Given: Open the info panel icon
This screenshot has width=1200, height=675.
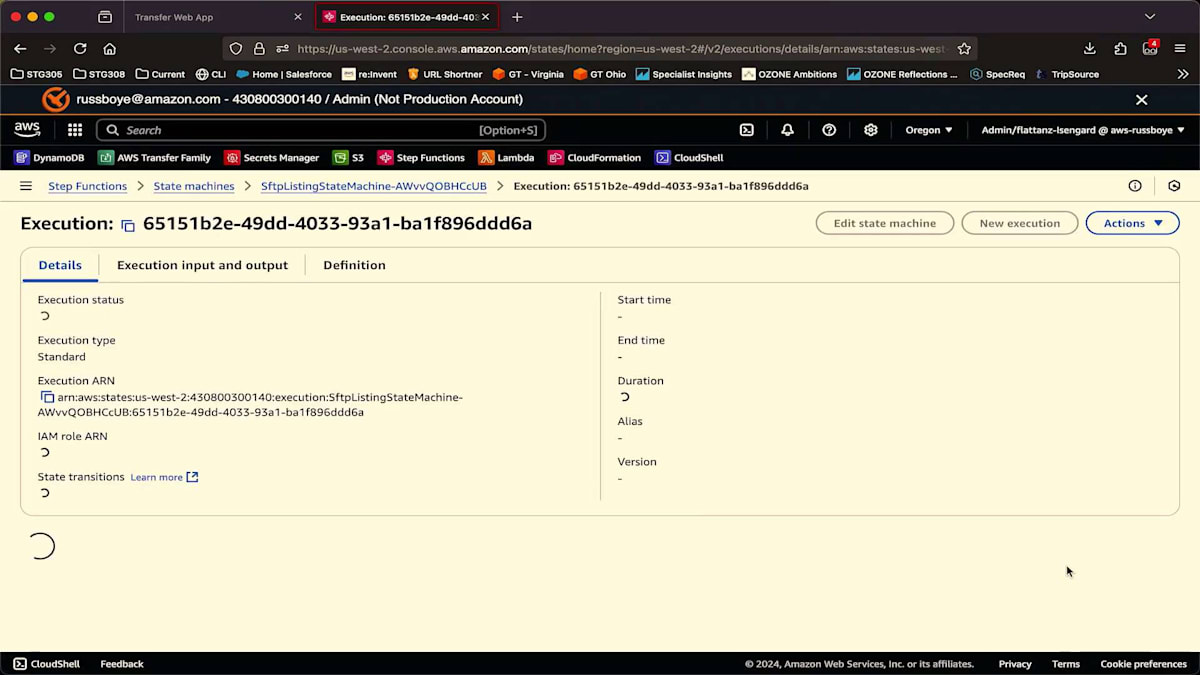Looking at the screenshot, I should [x=1135, y=186].
